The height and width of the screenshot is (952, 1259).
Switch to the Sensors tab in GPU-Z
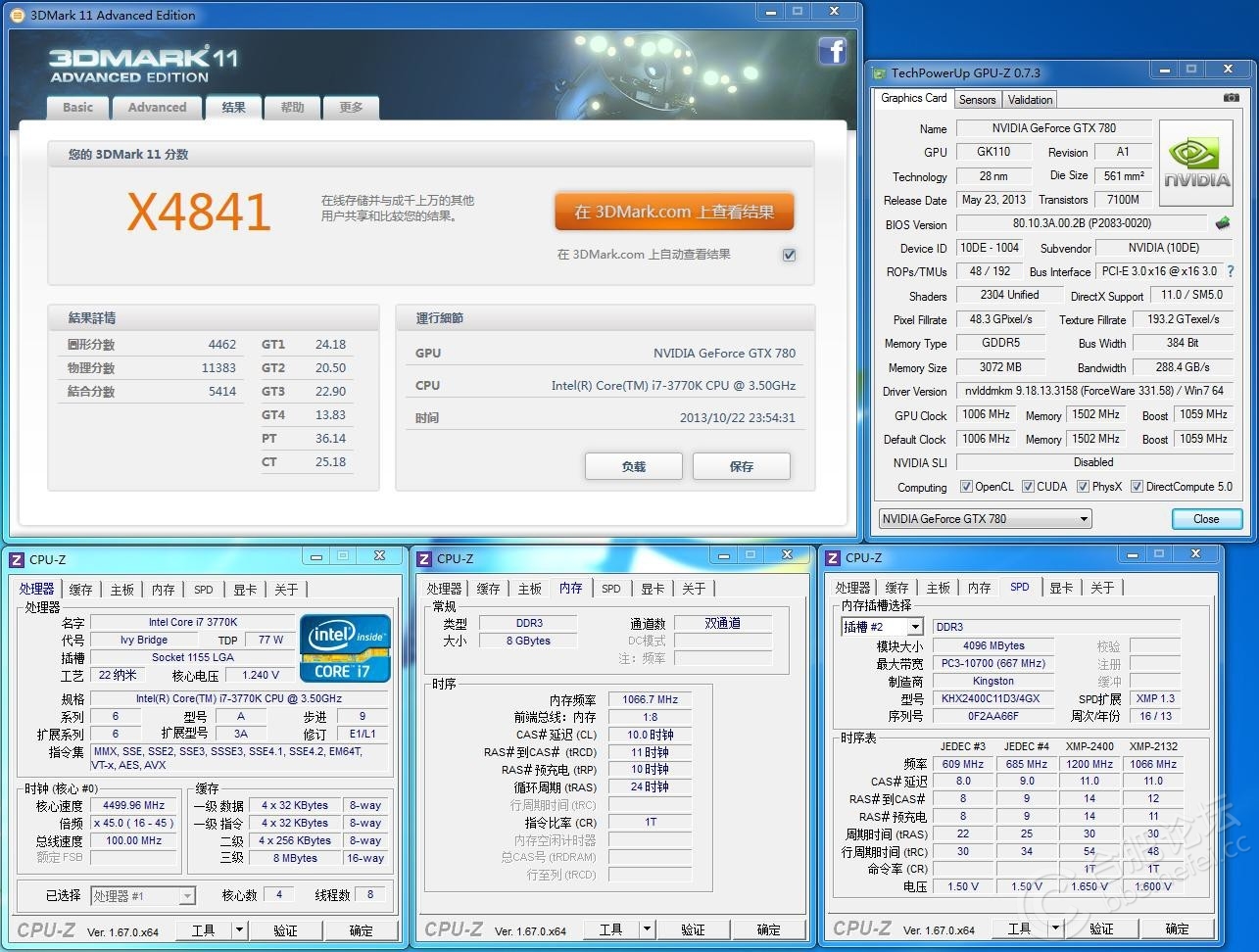(977, 100)
